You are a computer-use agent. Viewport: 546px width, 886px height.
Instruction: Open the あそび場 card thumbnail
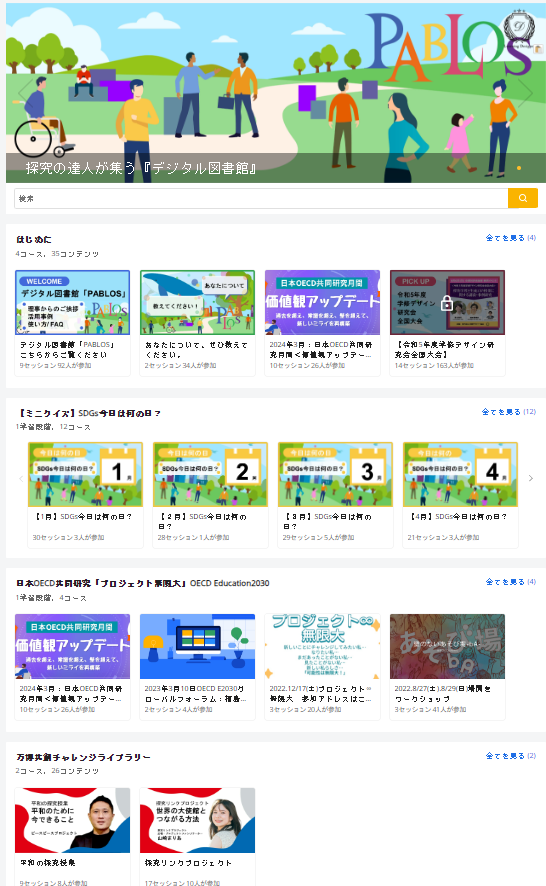447,646
